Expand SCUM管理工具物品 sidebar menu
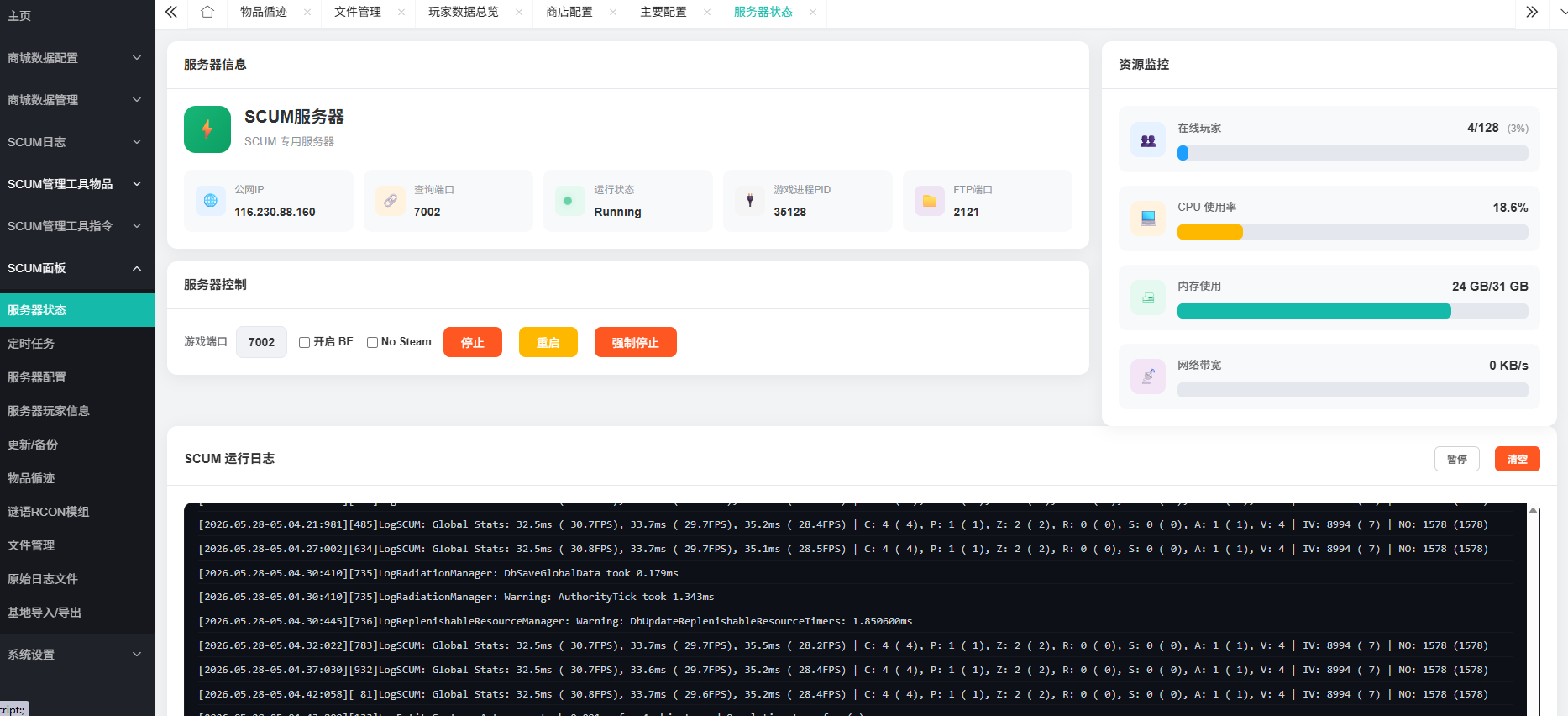This screenshot has width=1568, height=716. 77,184
